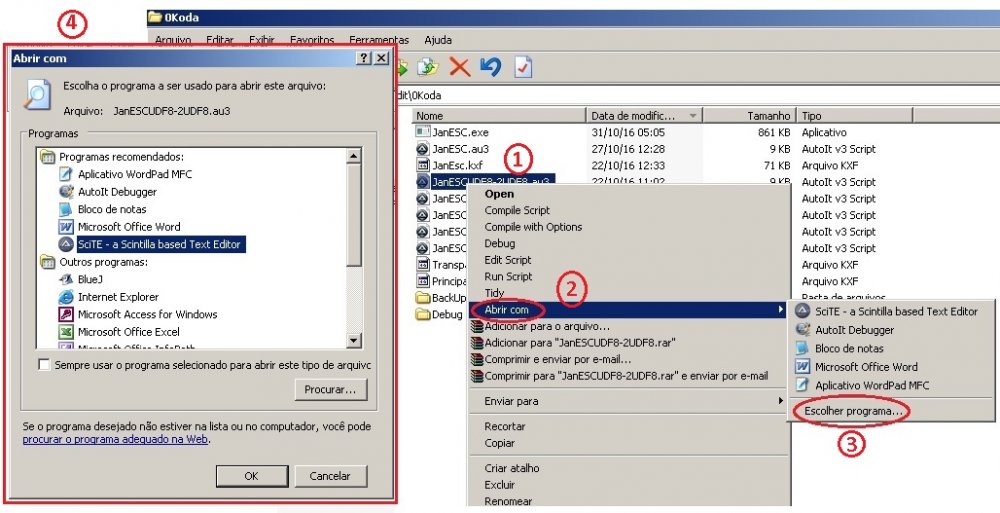1000x513 pixels.
Task: Click Programas recomendados group header
Action: (x=121, y=157)
